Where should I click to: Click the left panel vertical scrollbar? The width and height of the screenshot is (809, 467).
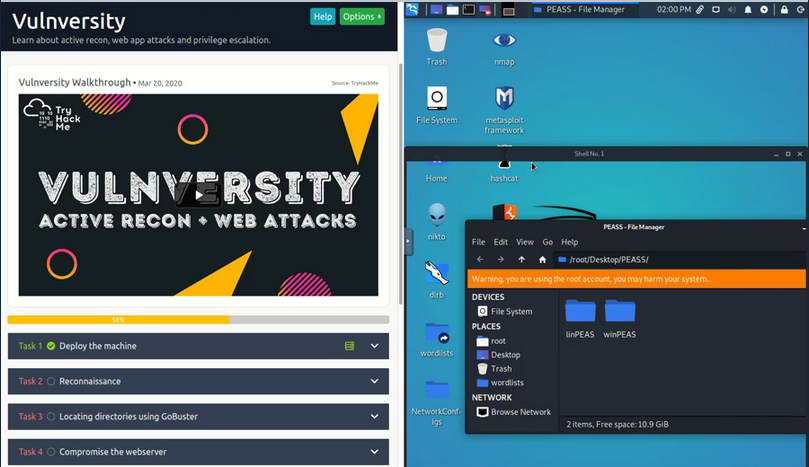pyautogui.click(x=401, y=183)
